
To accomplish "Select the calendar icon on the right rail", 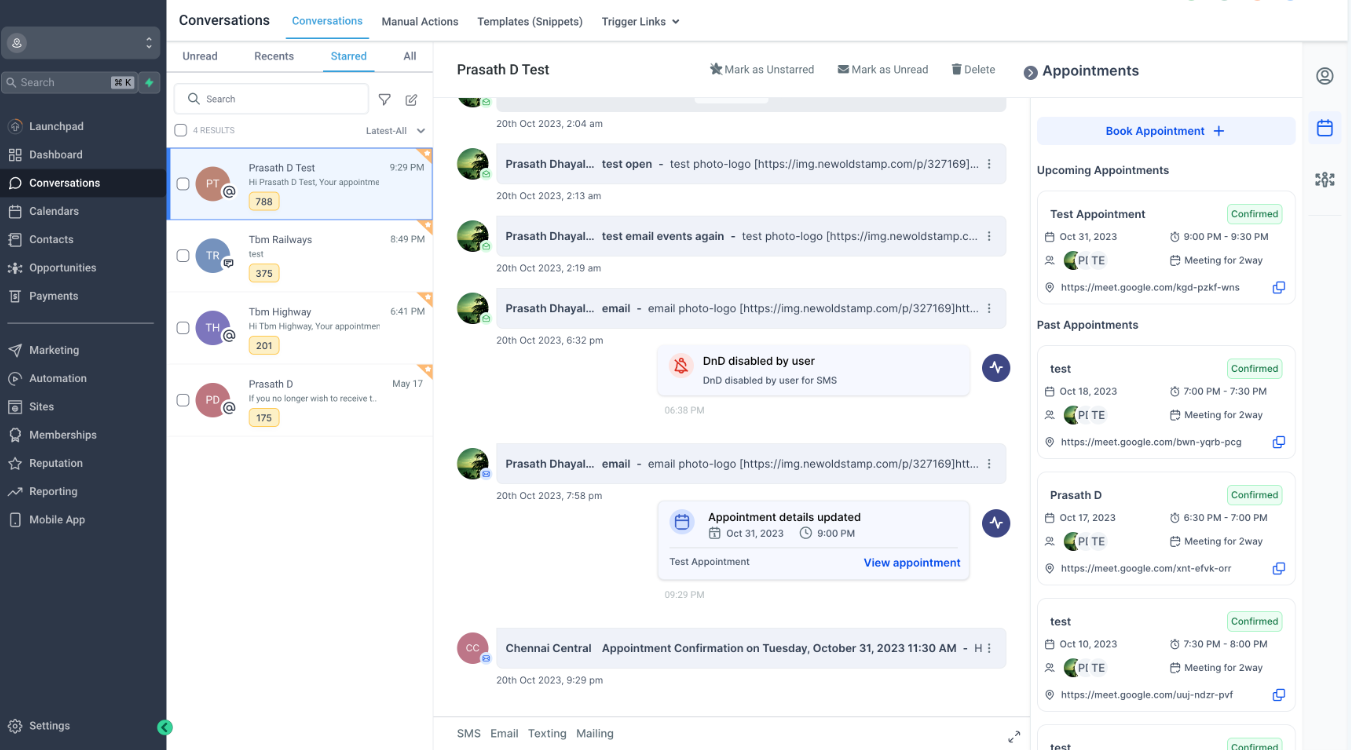I will pos(1325,128).
